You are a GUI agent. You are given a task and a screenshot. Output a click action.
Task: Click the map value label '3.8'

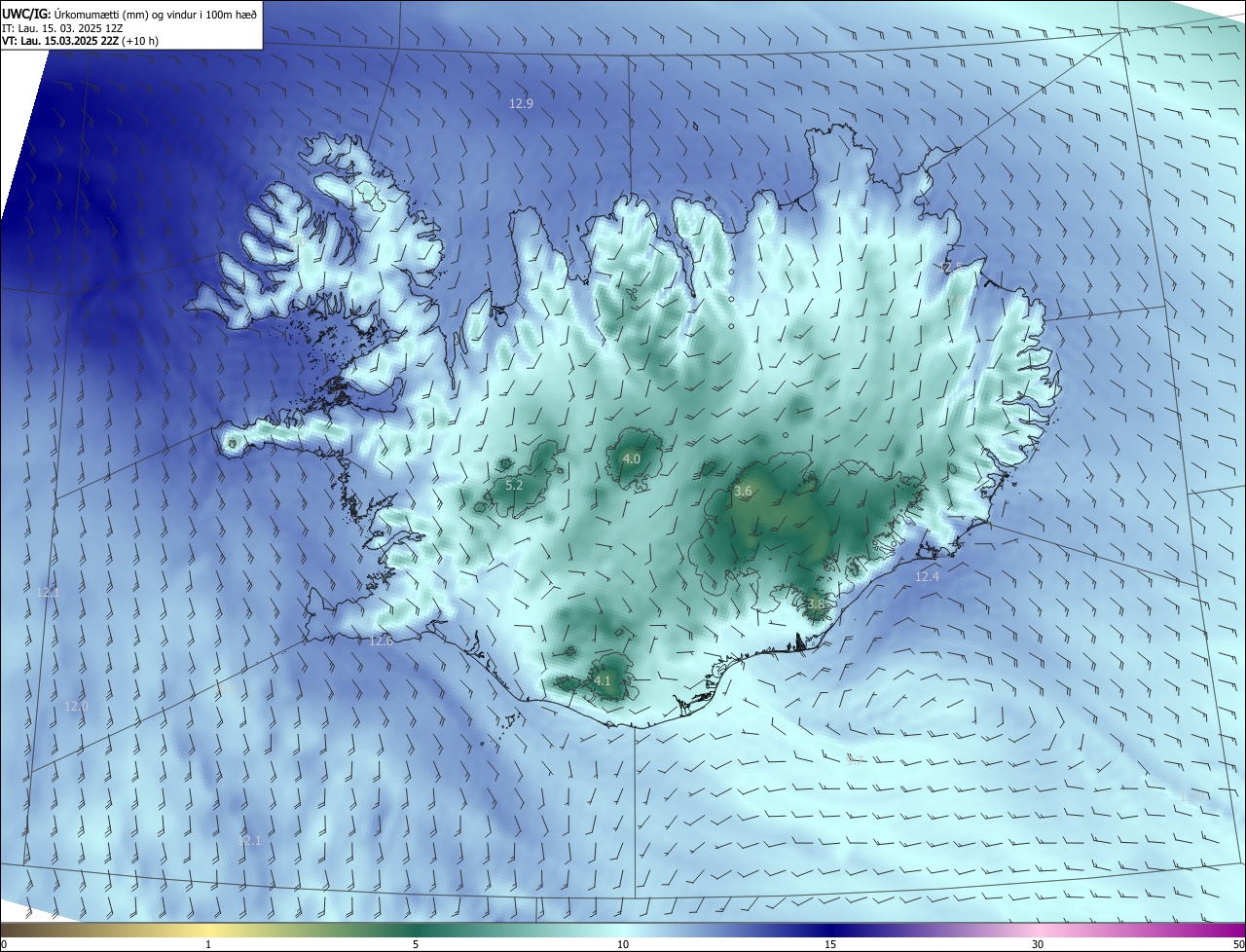(816, 604)
